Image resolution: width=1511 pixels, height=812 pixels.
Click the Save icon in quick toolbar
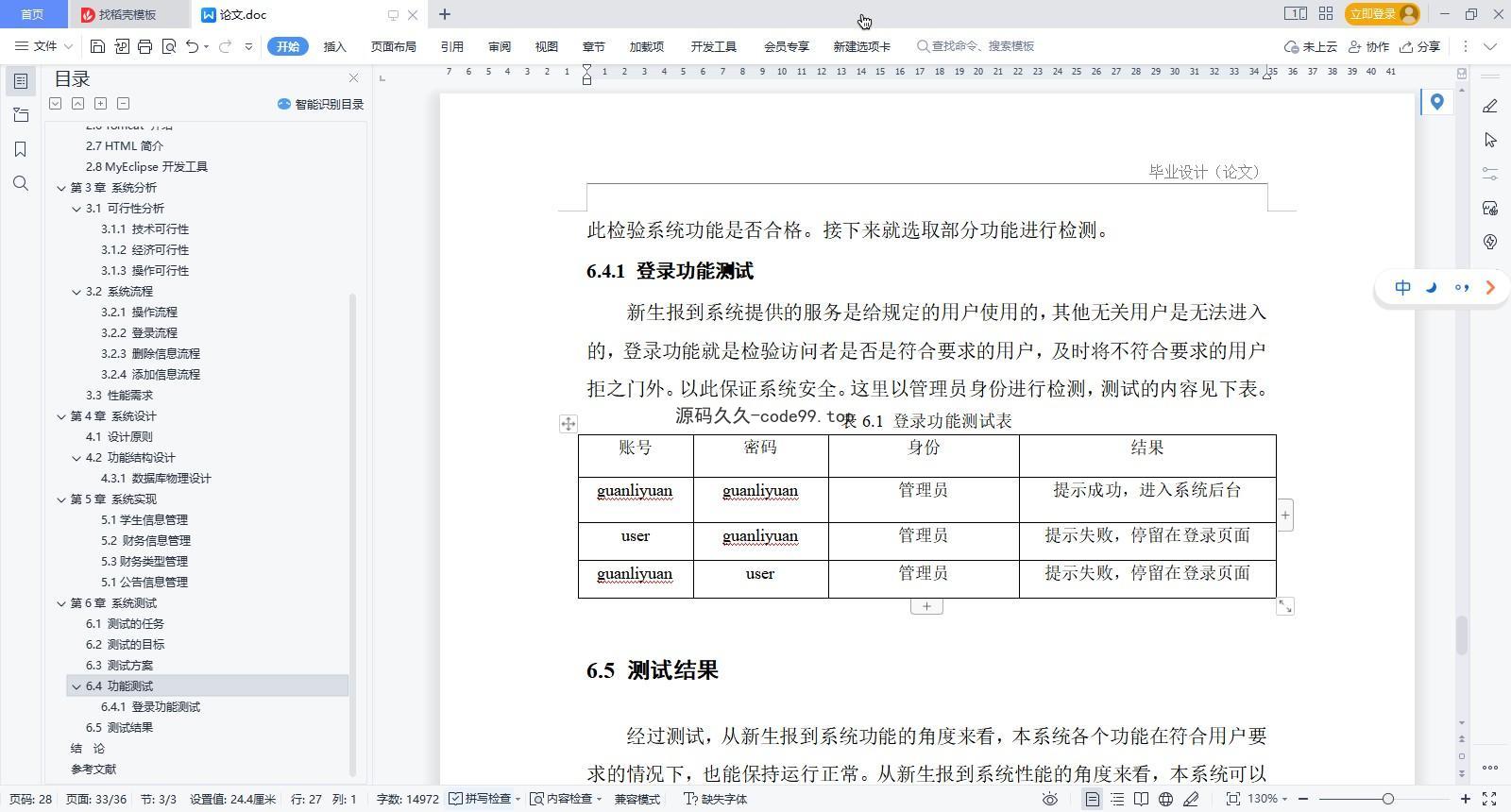click(x=97, y=46)
